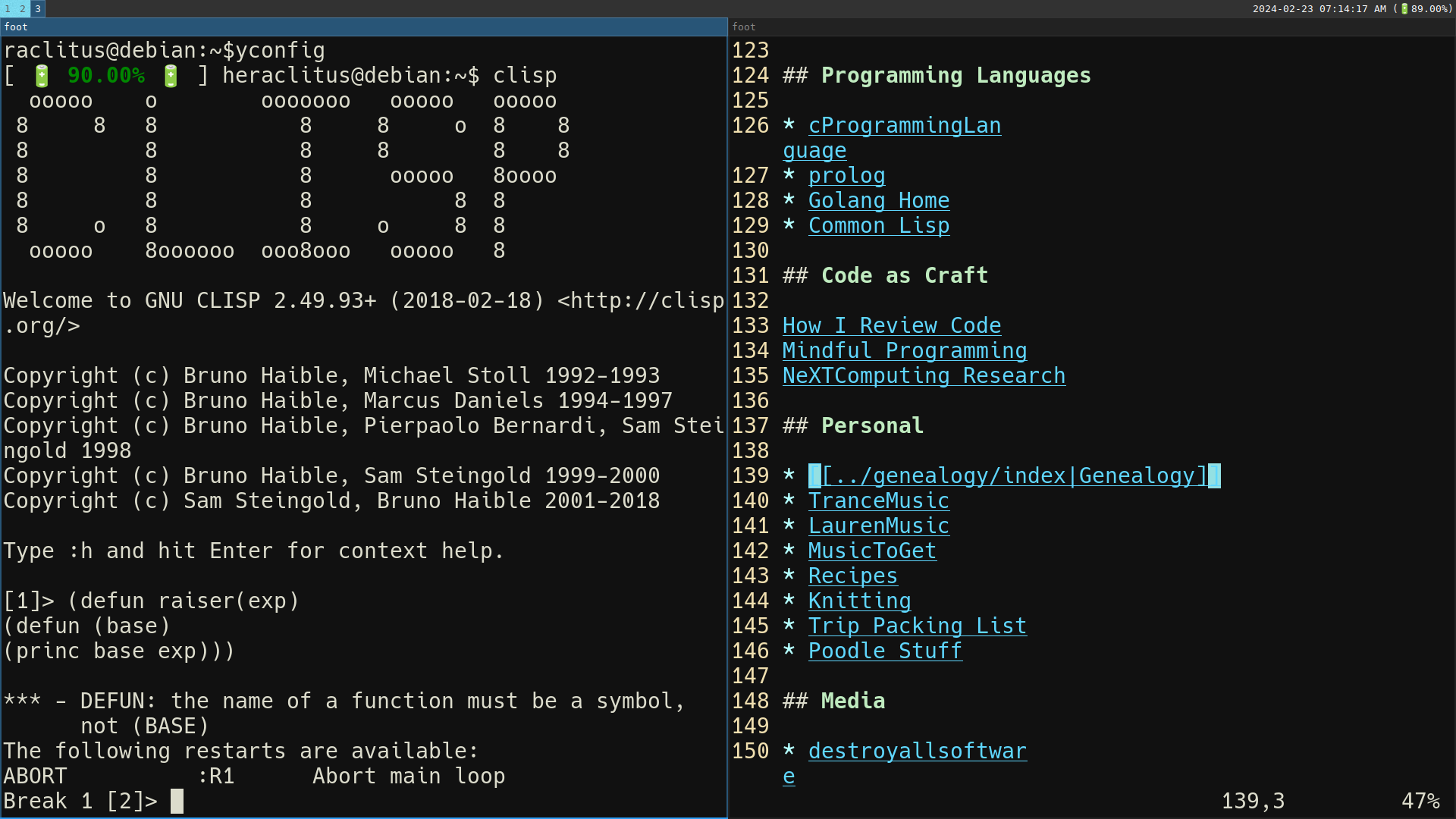Open the Poodle Stuff link

[x=885, y=651]
